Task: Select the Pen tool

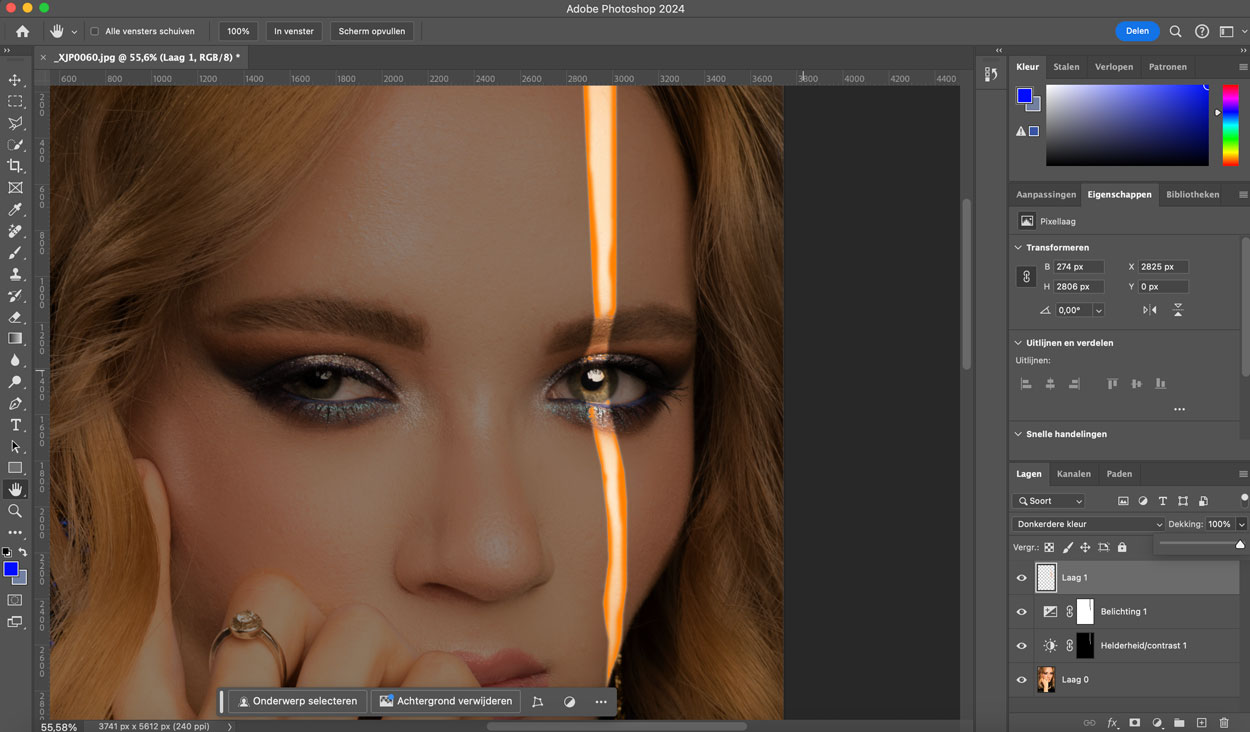Action: point(15,404)
